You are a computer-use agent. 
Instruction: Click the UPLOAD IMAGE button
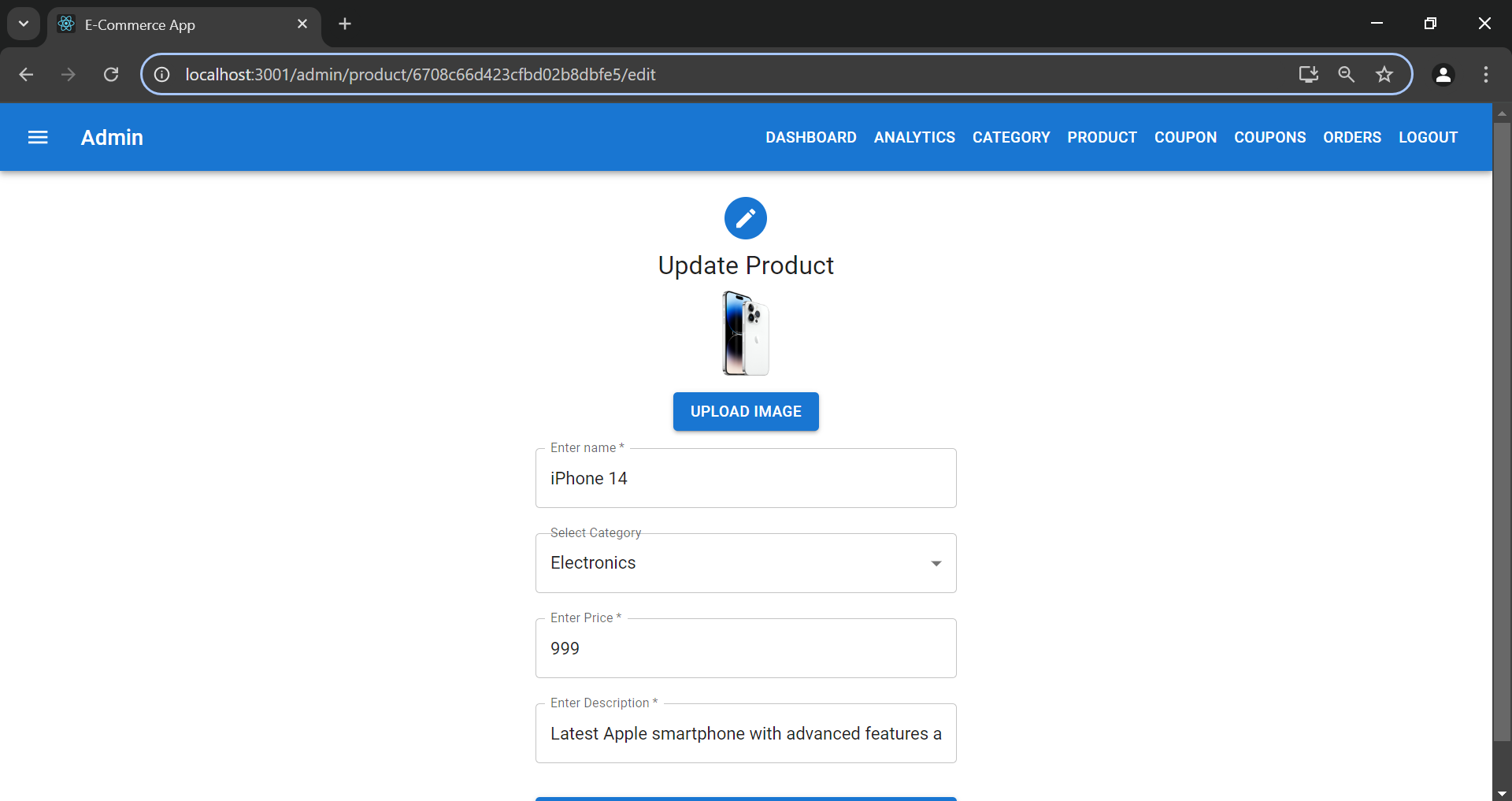pyautogui.click(x=746, y=411)
